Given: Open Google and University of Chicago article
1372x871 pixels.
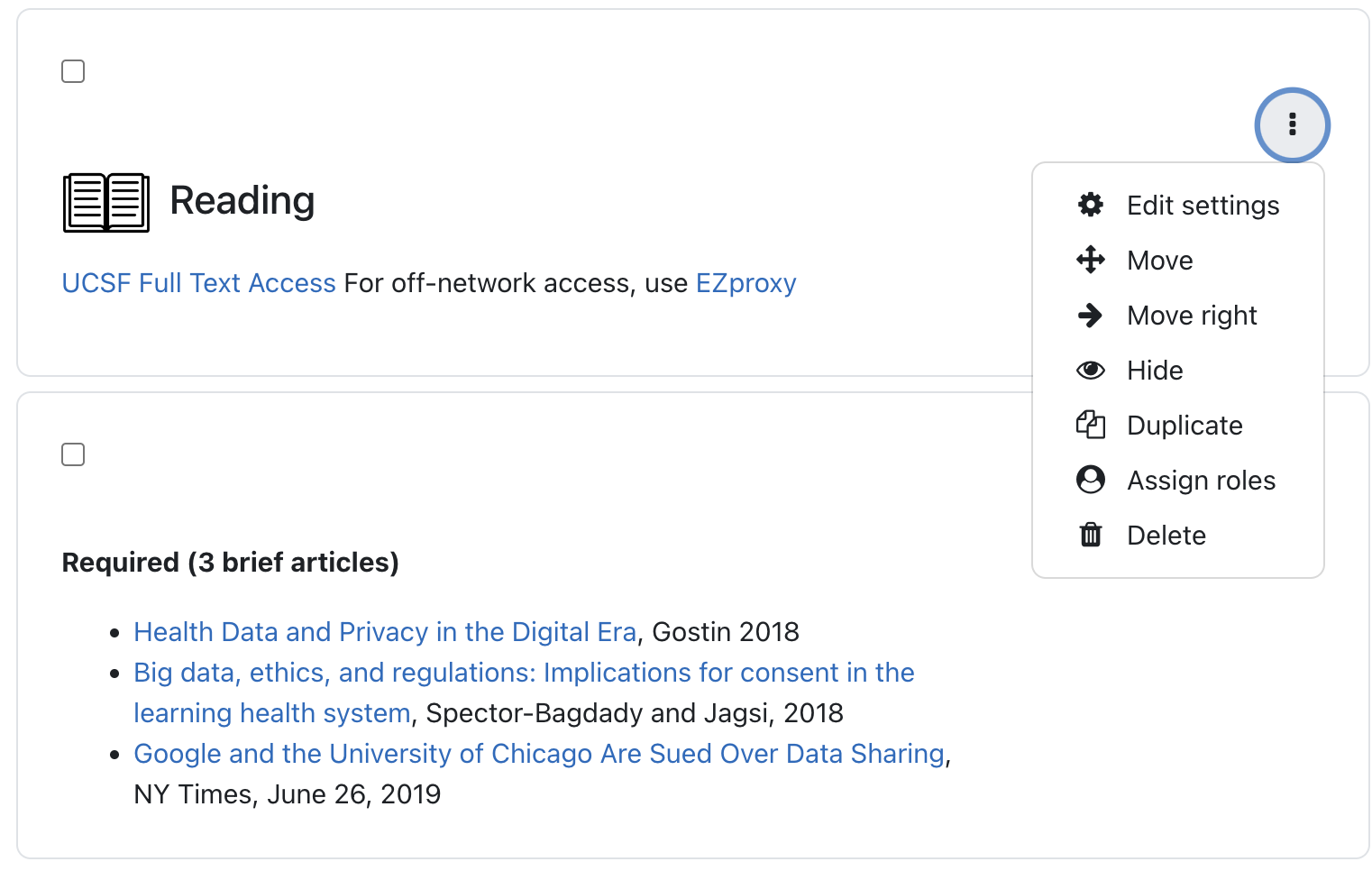Looking at the screenshot, I should [x=538, y=754].
